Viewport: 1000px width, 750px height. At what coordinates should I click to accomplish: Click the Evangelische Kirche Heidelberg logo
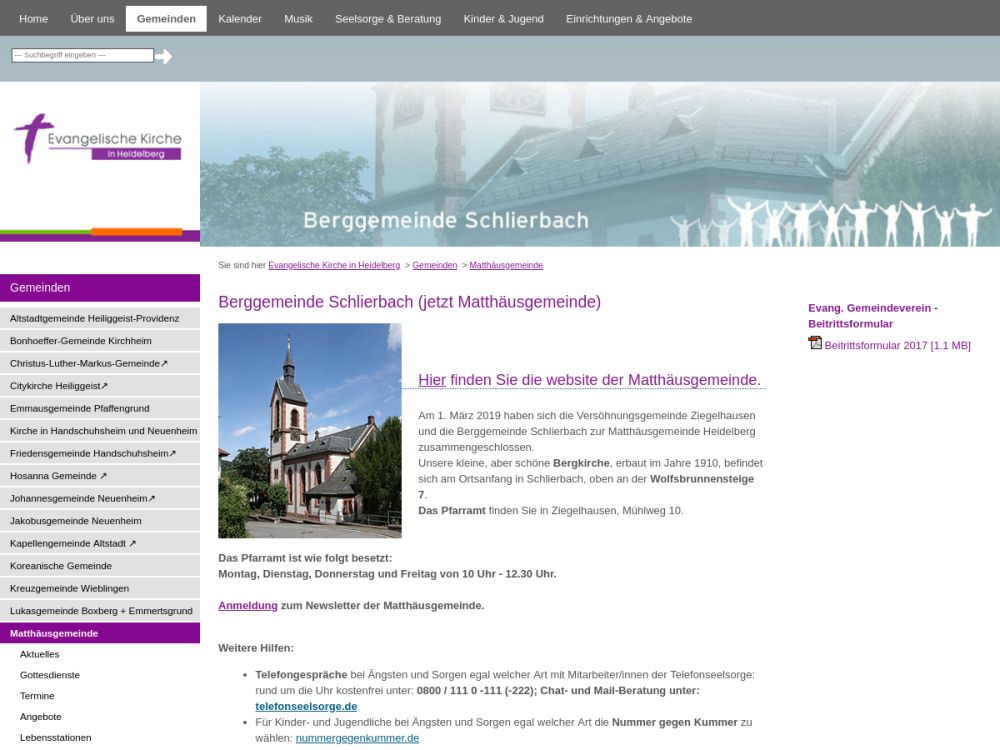pyautogui.click(x=98, y=139)
